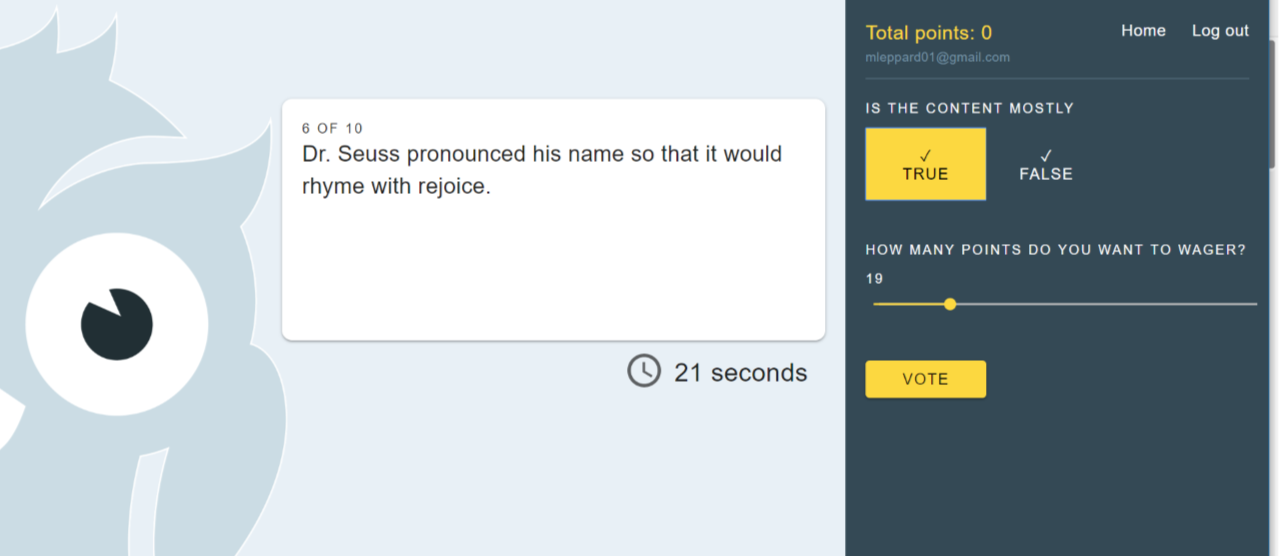Select the TRUE answer option
The height and width of the screenshot is (556, 1287).
coord(925,164)
